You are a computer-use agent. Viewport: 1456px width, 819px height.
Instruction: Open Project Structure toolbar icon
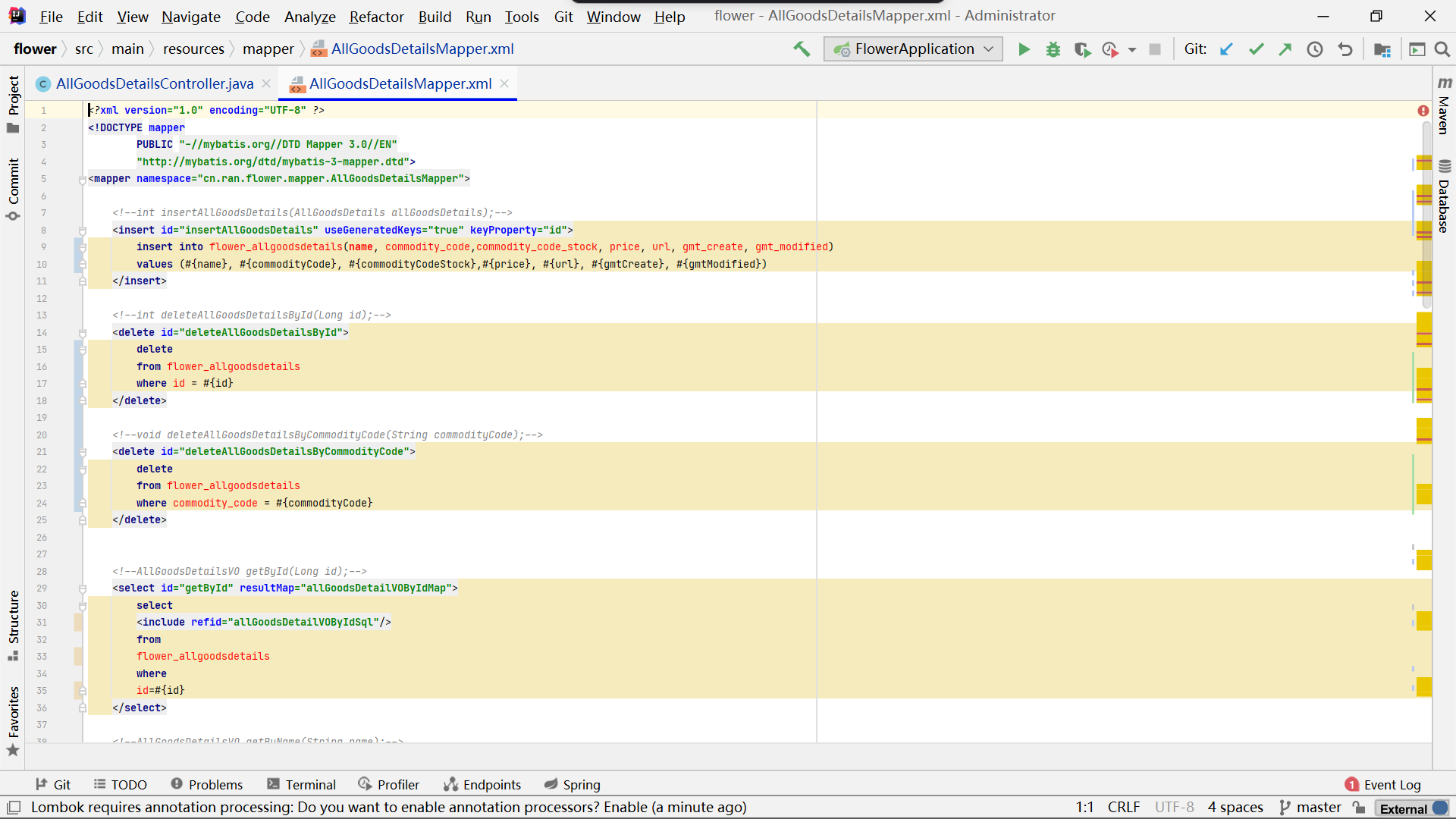click(1382, 49)
